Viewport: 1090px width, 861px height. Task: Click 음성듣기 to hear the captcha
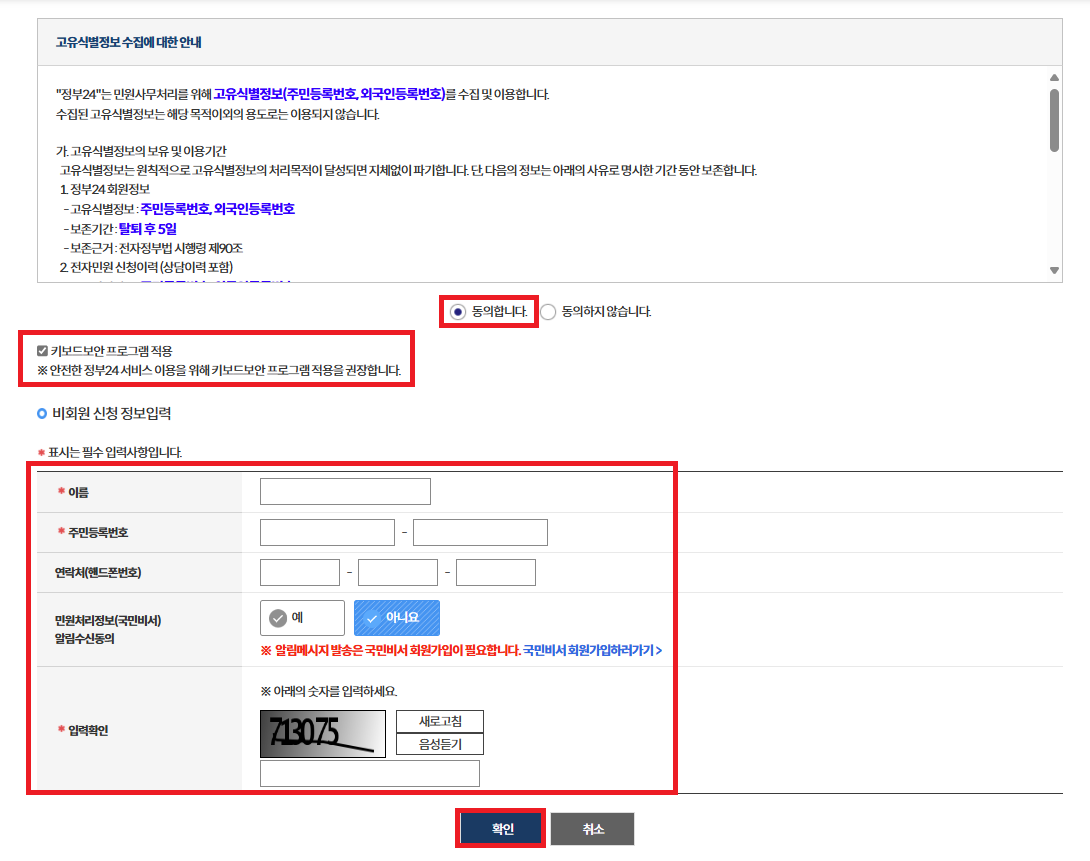pos(440,744)
